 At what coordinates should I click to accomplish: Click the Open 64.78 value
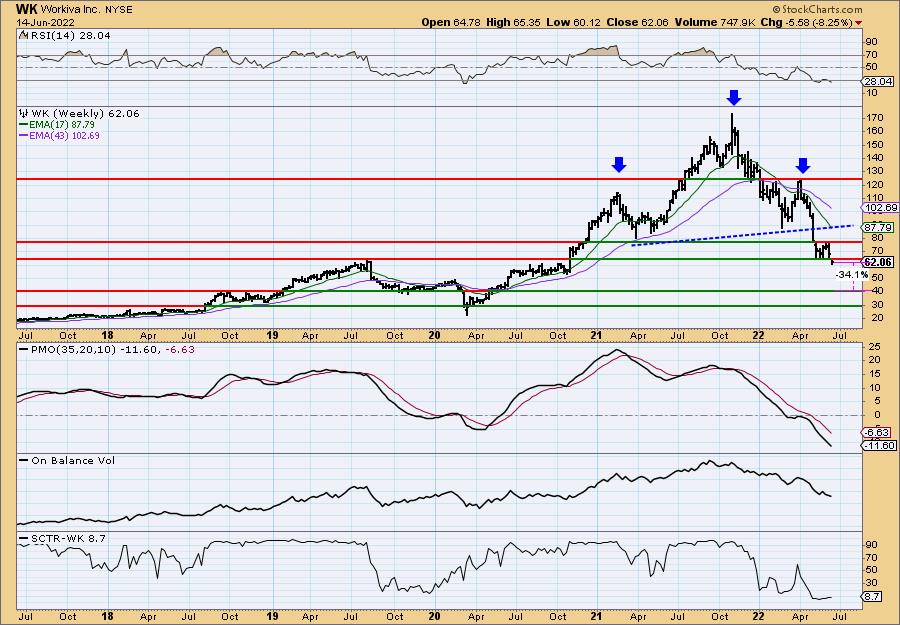point(452,22)
